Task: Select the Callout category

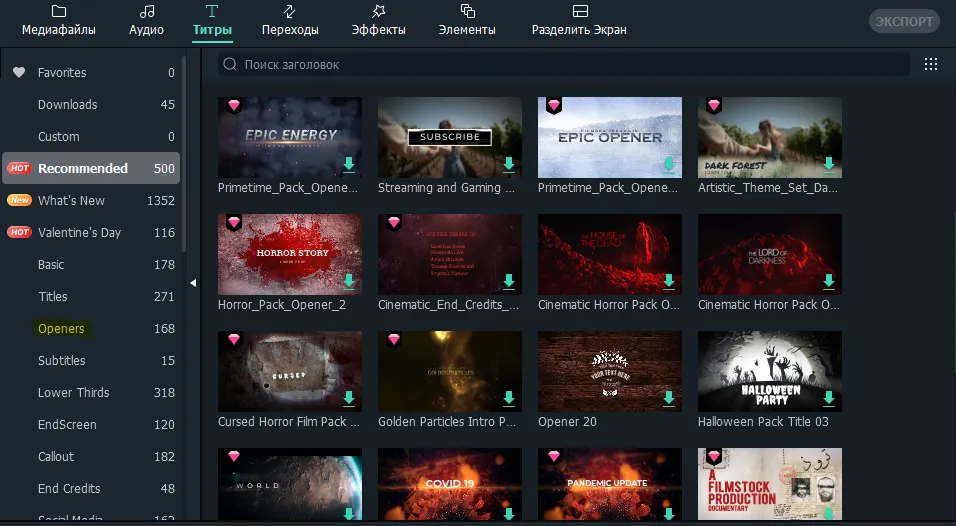Action: tap(91, 457)
